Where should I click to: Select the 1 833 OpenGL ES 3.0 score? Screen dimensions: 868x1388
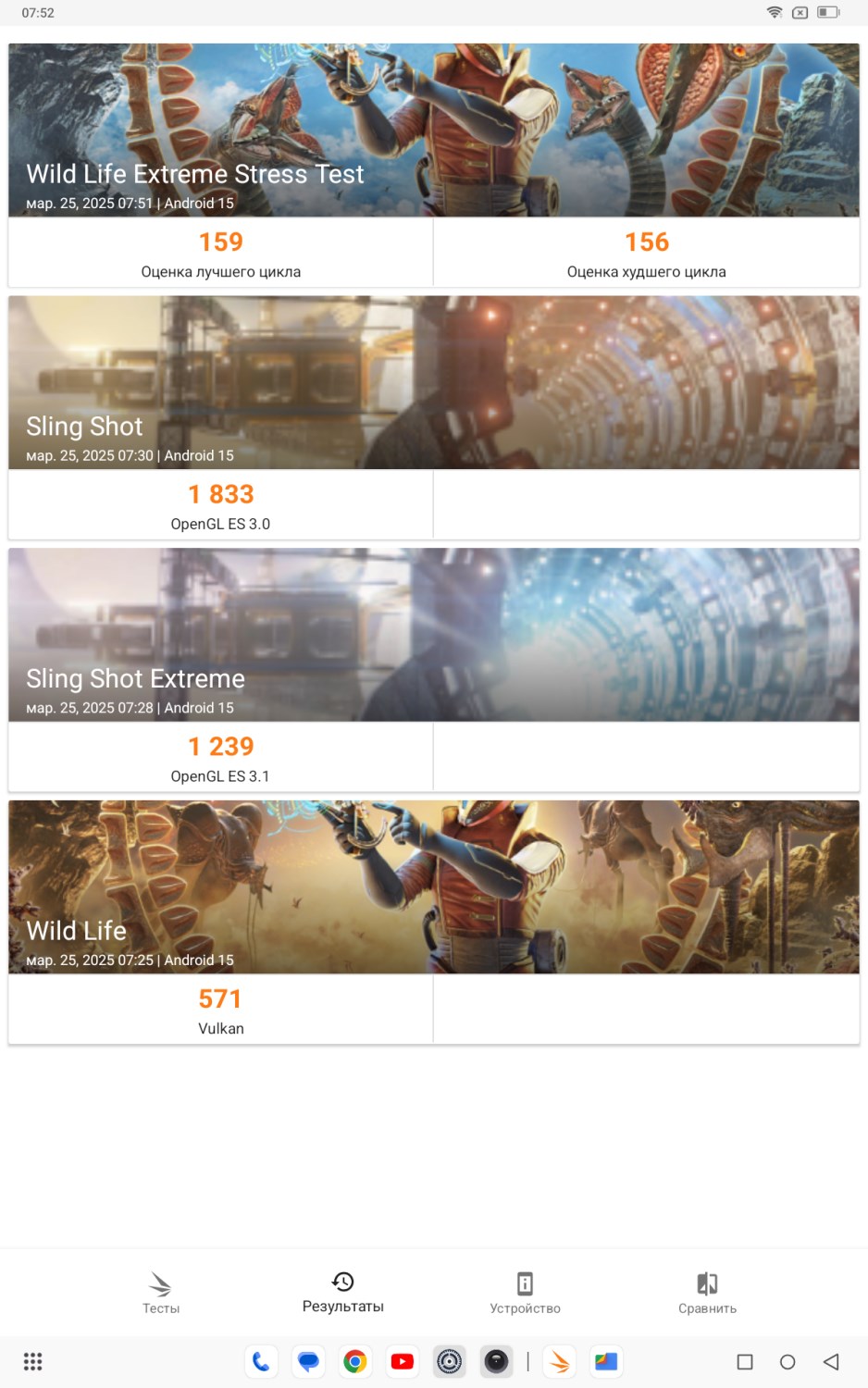click(x=221, y=504)
